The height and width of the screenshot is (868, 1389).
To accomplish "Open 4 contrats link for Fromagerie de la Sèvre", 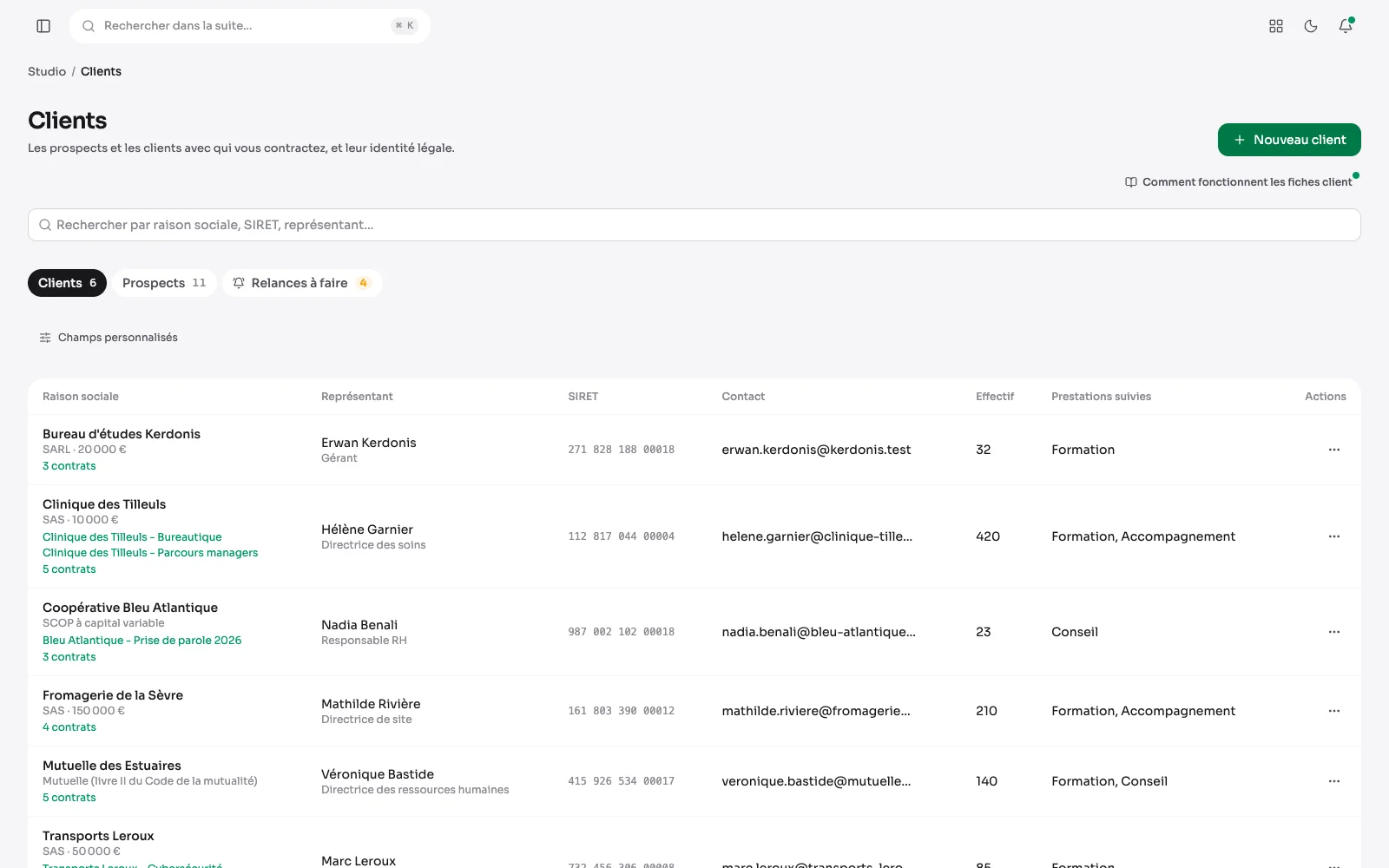I will coord(69,727).
